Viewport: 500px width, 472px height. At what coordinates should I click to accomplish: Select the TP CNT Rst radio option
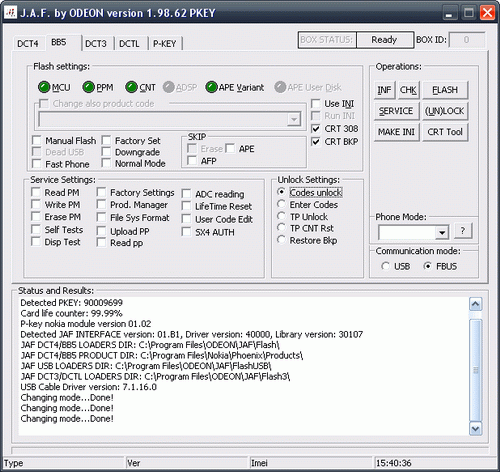pyautogui.click(x=281, y=228)
